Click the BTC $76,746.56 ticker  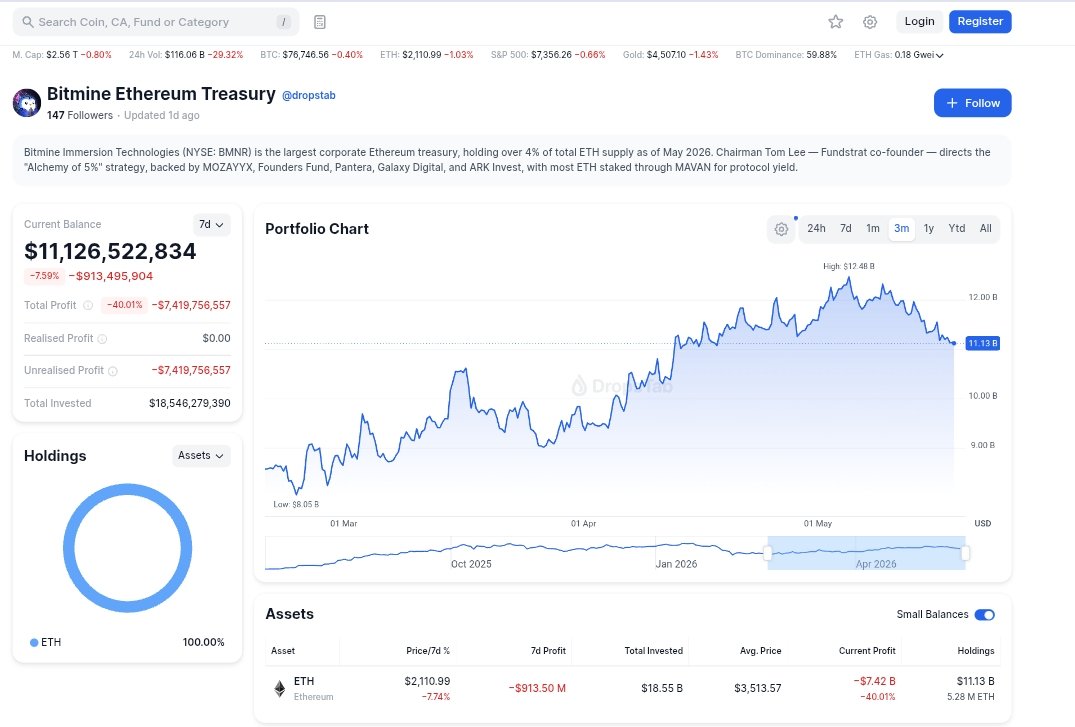311,55
